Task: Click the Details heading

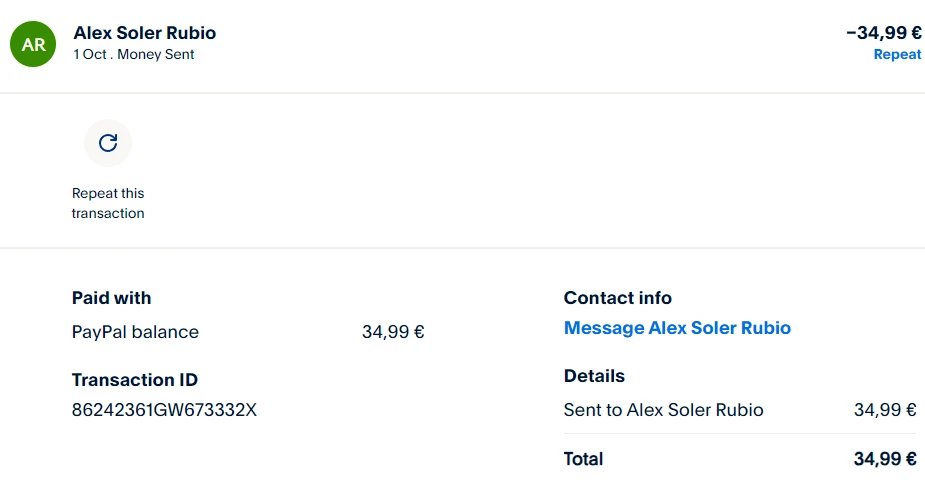Action: 594,376
